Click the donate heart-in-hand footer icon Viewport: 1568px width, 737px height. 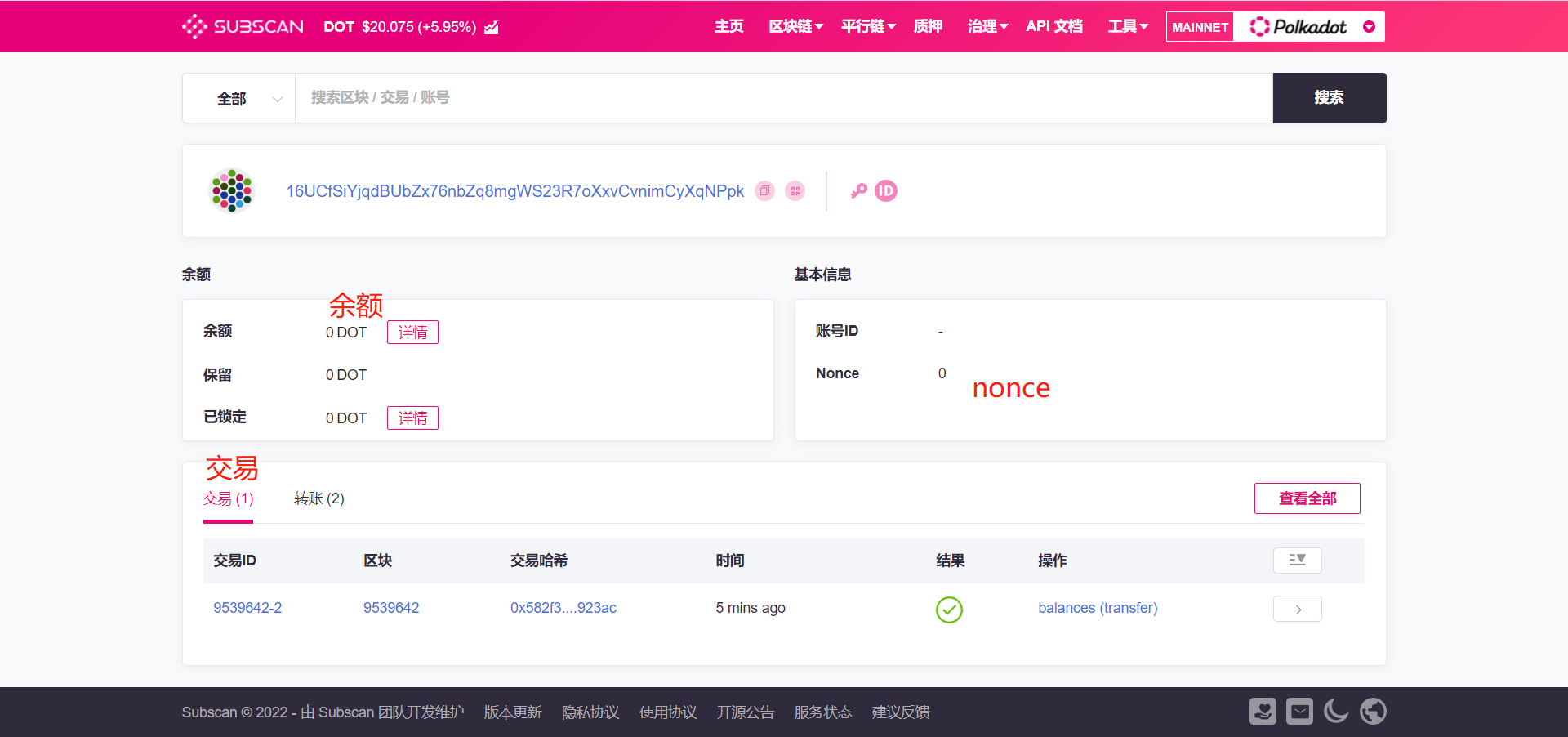(x=1262, y=712)
